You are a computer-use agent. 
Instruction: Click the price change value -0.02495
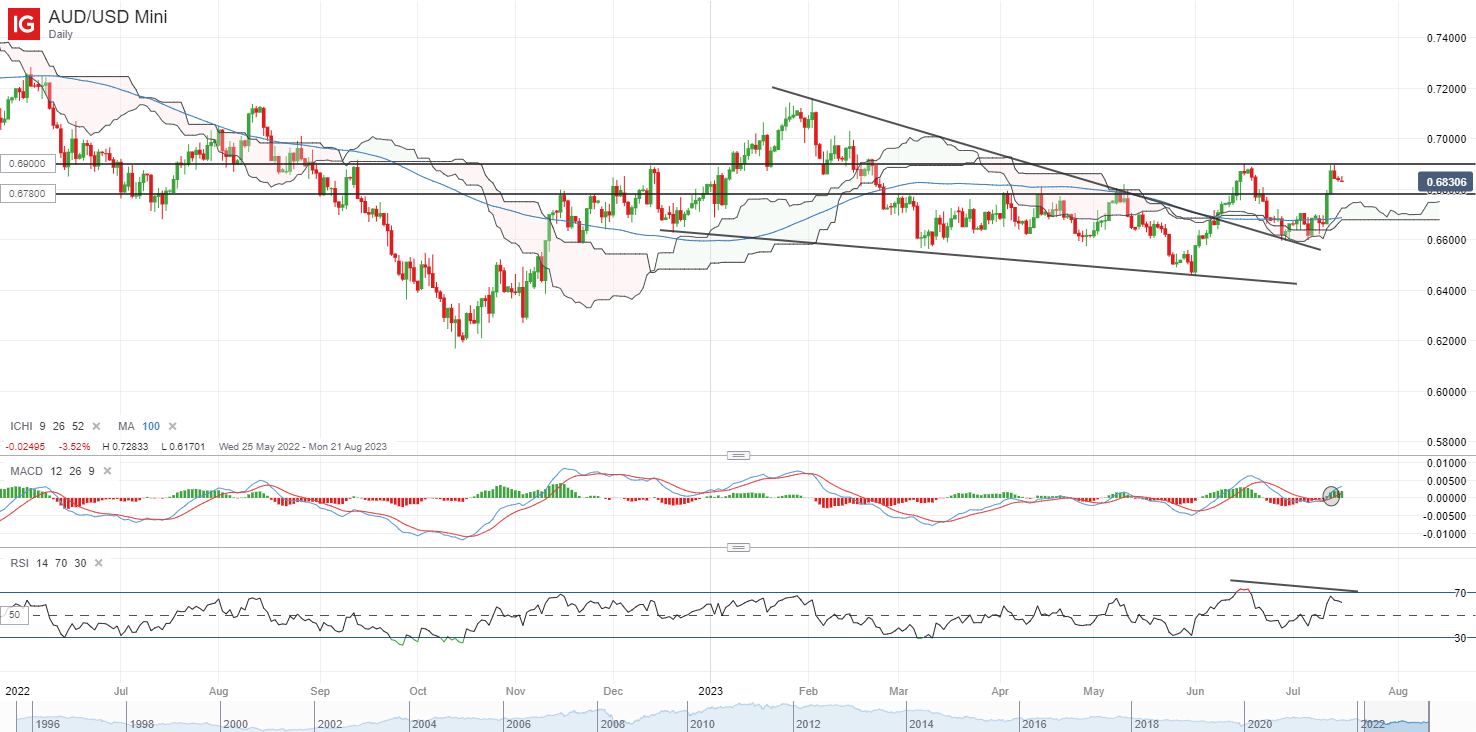[x=24, y=446]
